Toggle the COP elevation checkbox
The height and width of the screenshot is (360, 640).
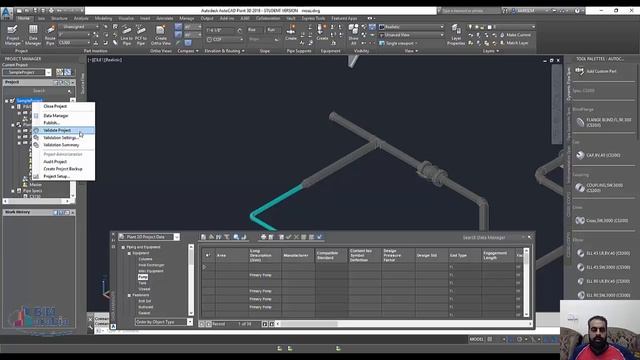[209, 40]
